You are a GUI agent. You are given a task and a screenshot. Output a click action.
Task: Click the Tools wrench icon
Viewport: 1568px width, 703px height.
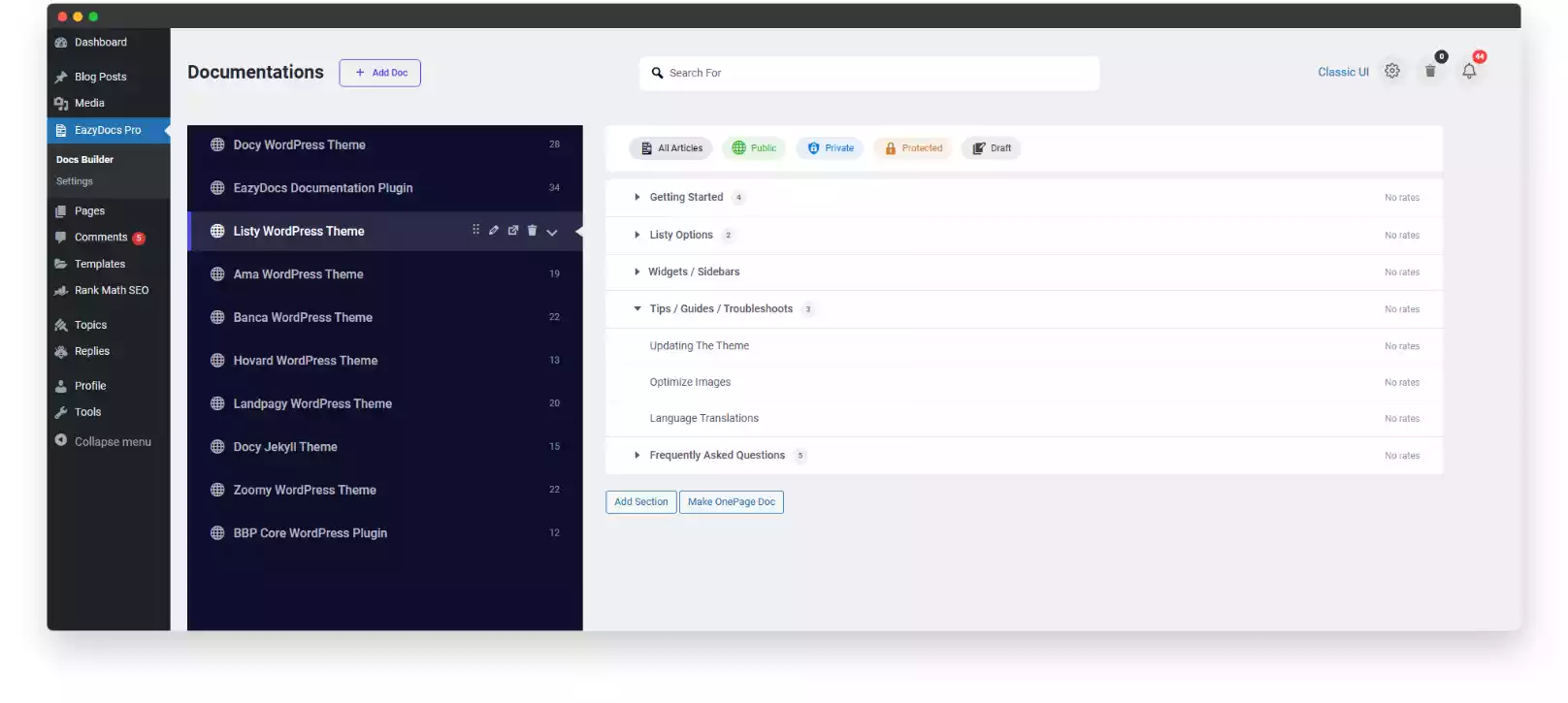point(61,412)
